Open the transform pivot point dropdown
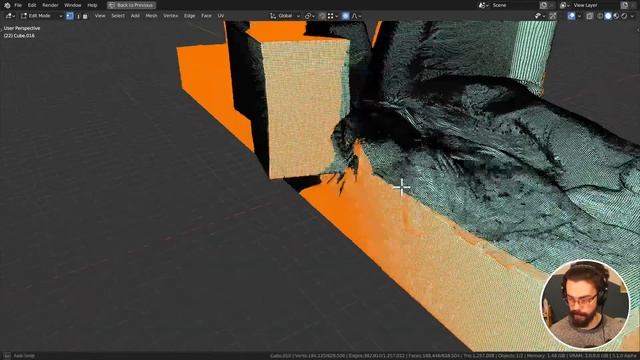The image size is (640, 360). (x=309, y=16)
